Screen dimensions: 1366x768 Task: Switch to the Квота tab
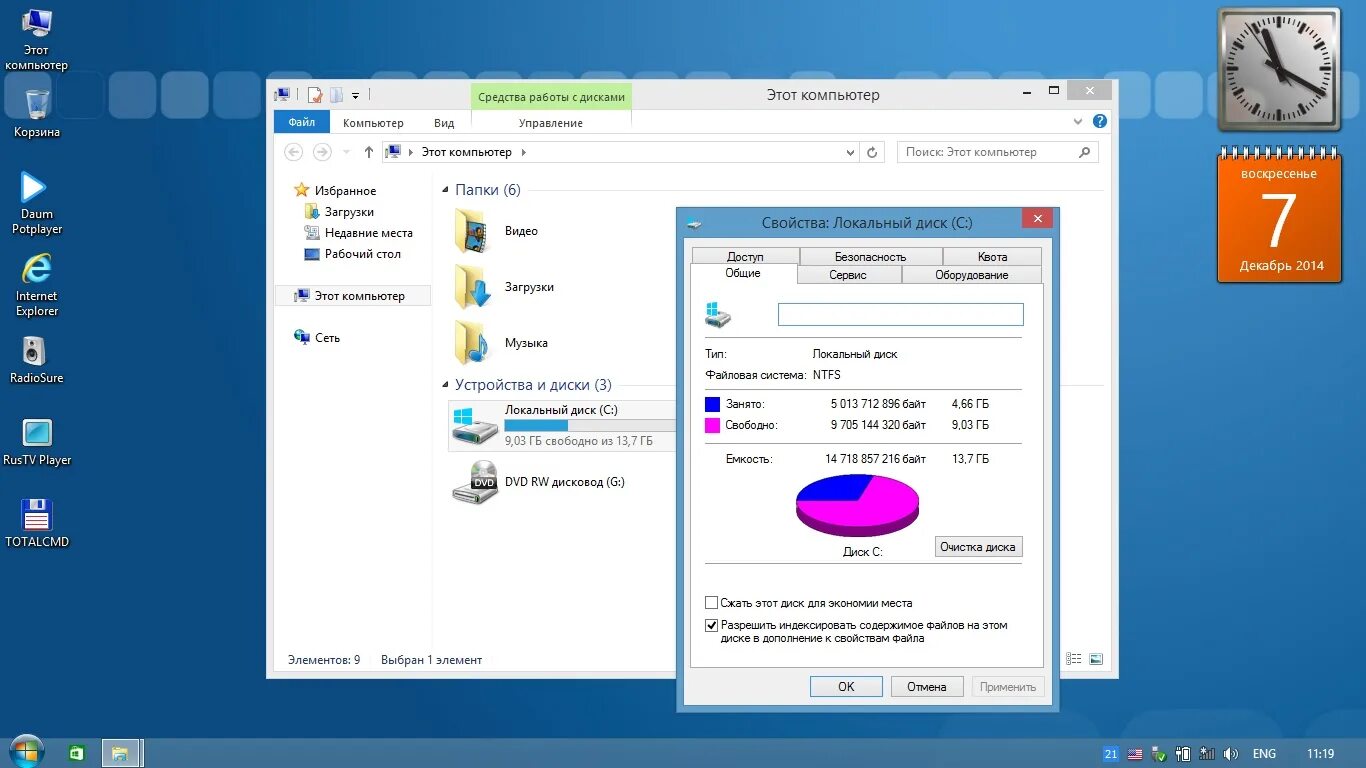pos(992,256)
